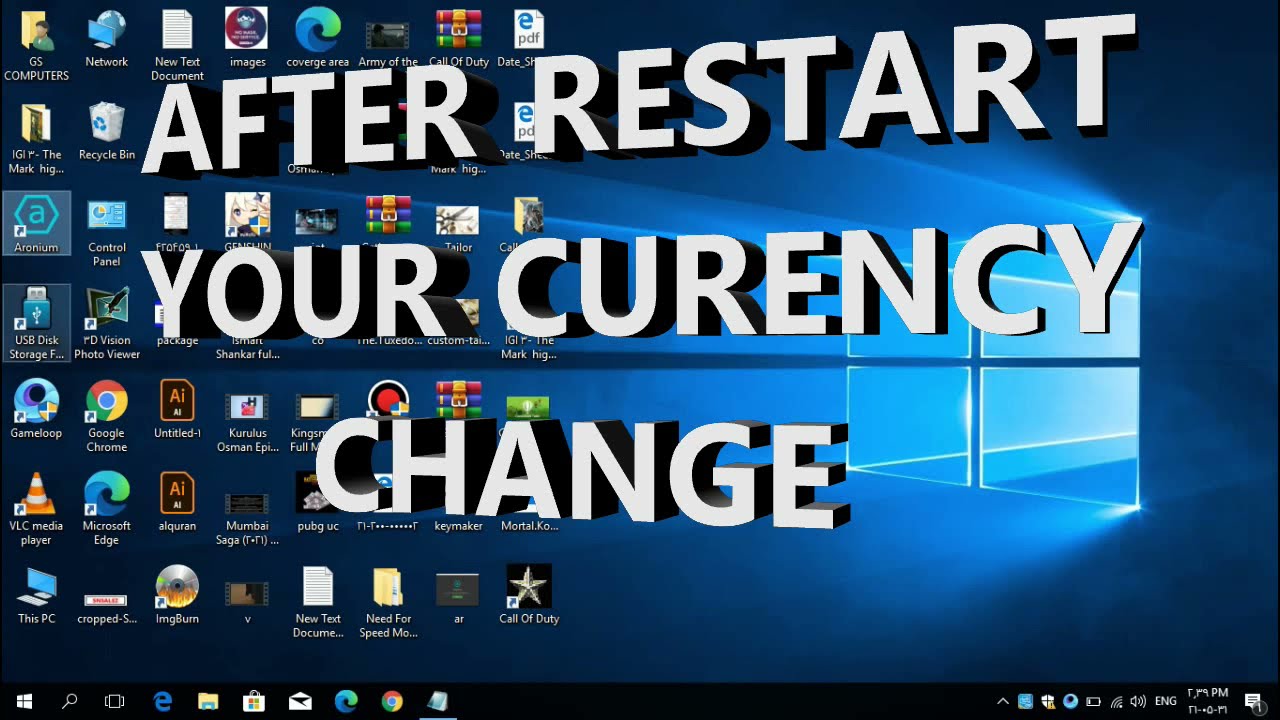Open the Need For Speed Mo... folder
Screen dimensions: 1280x720
click(388, 603)
